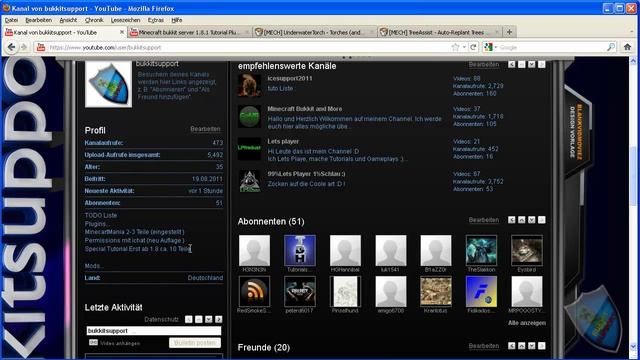Move Abonnenten module with up arrow
640x360 pixels.
coord(522,220)
